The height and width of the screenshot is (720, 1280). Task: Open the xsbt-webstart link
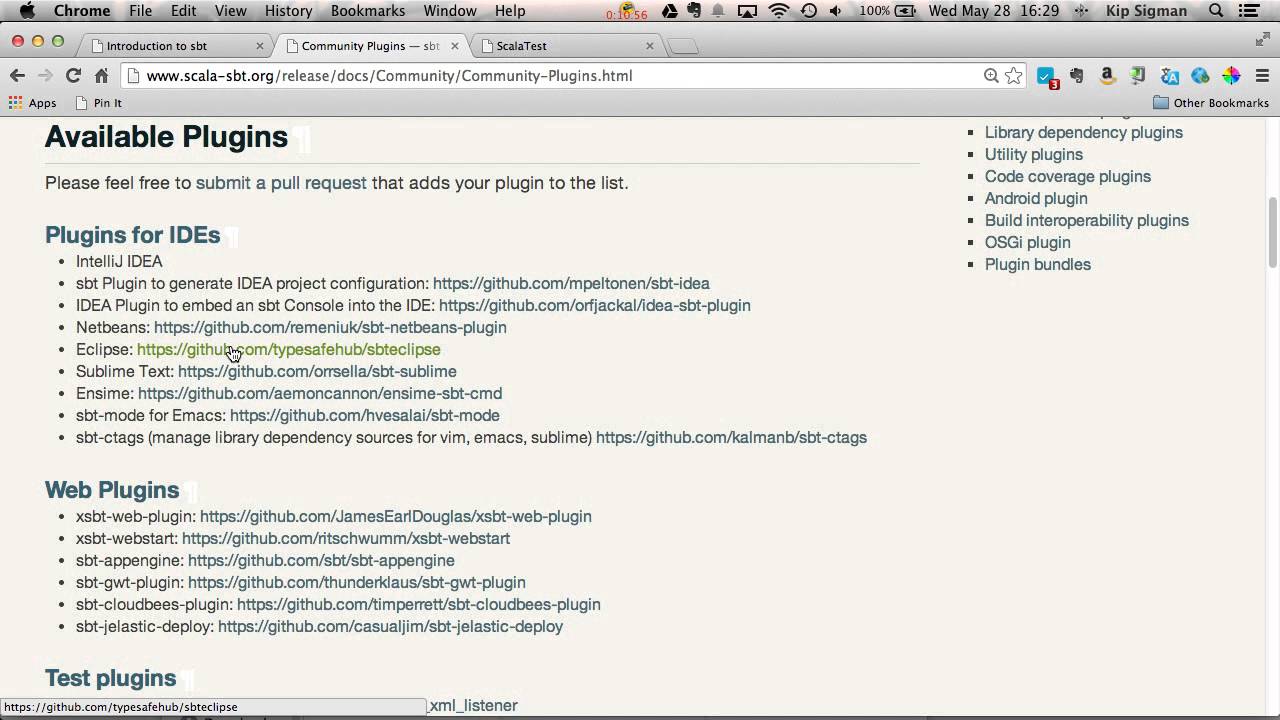coord(346,539)
